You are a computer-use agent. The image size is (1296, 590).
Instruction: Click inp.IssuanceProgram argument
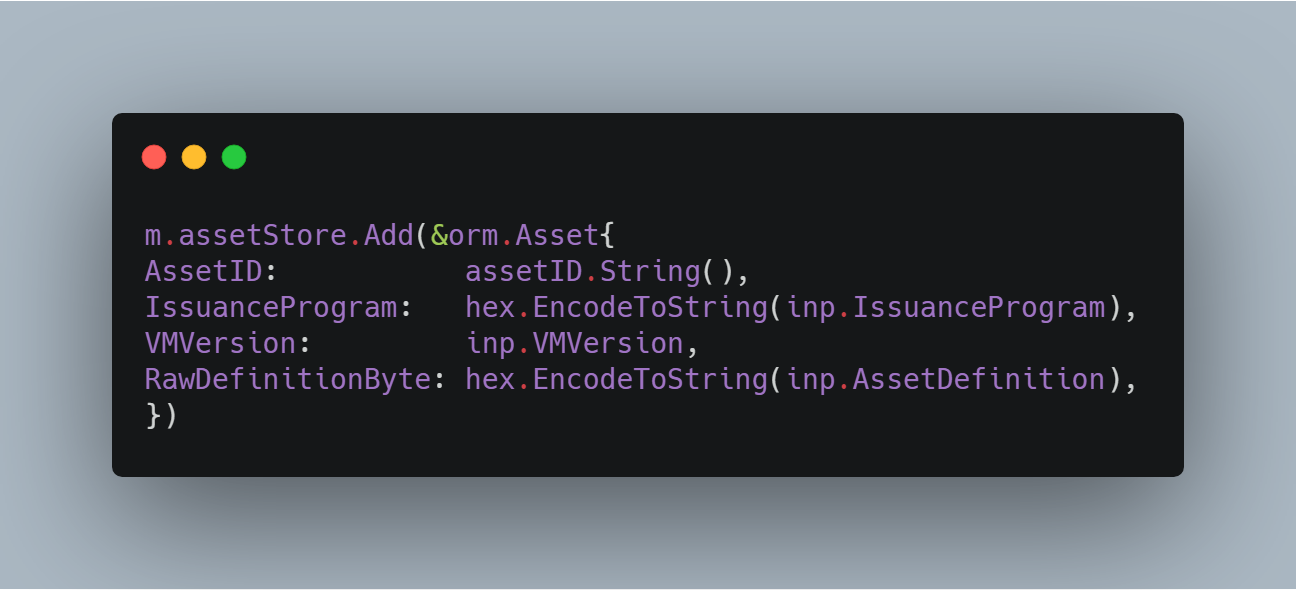945,307
